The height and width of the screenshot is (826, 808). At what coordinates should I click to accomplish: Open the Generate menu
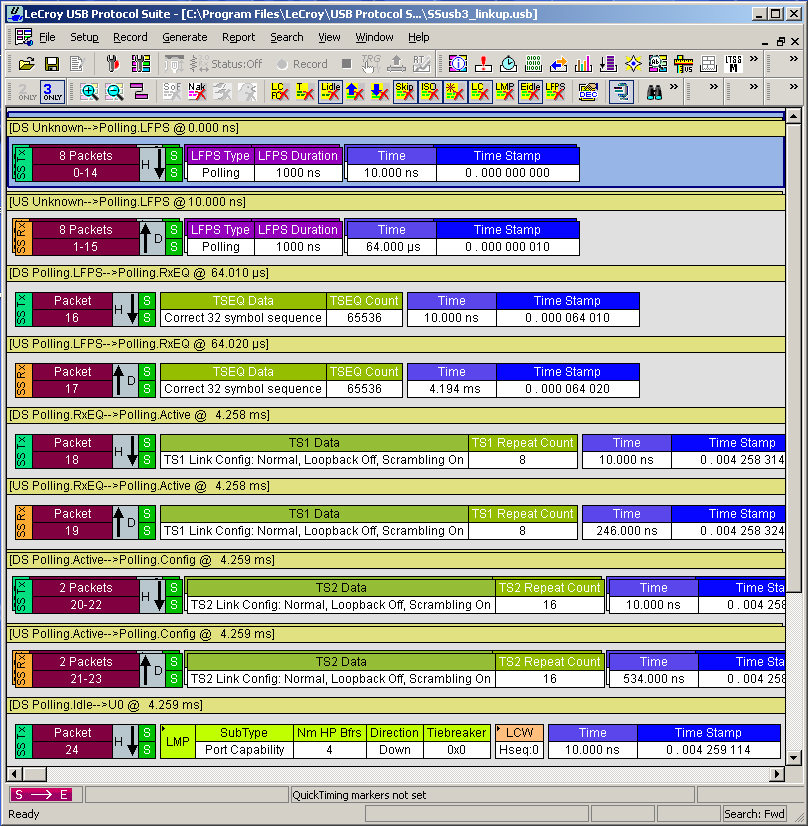click(x=185, y=37)
